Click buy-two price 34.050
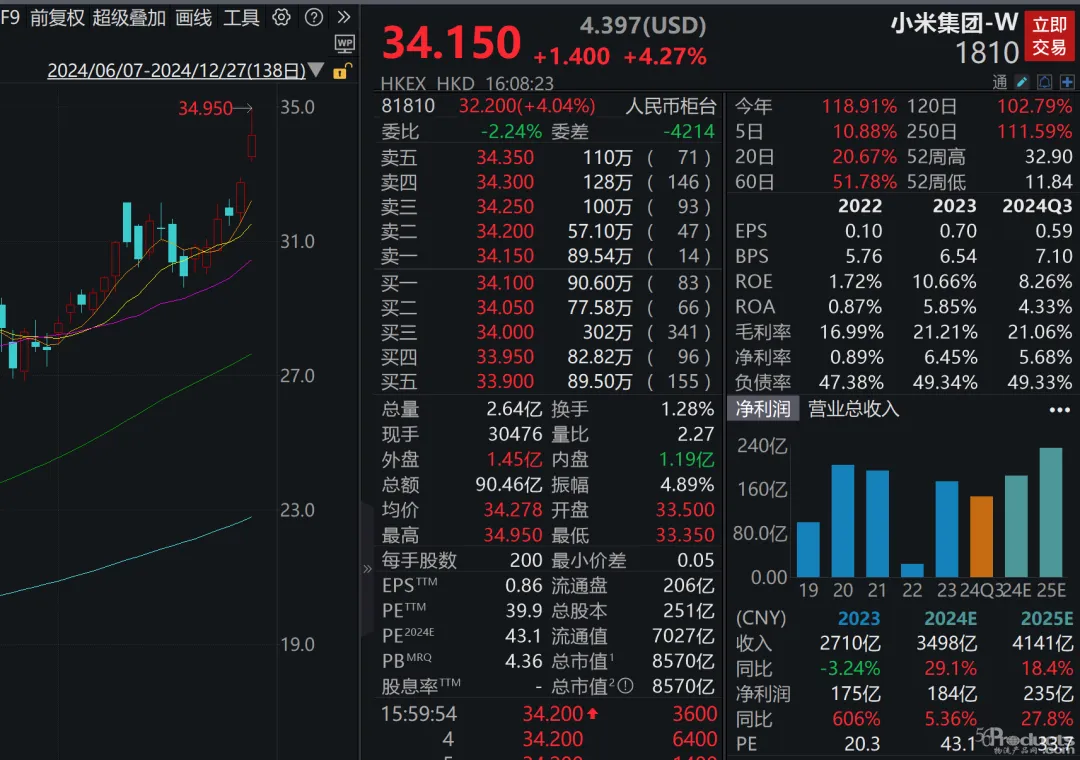 (505, 307)
